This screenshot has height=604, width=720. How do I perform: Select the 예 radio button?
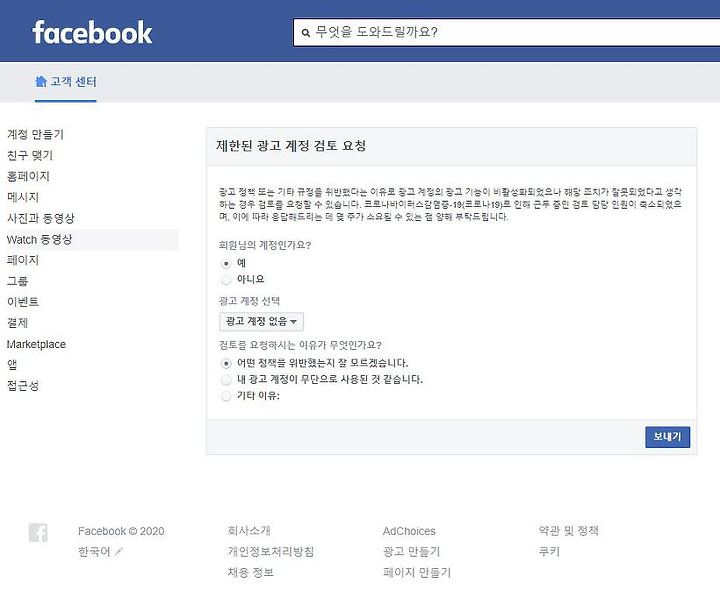coord(226,264)
